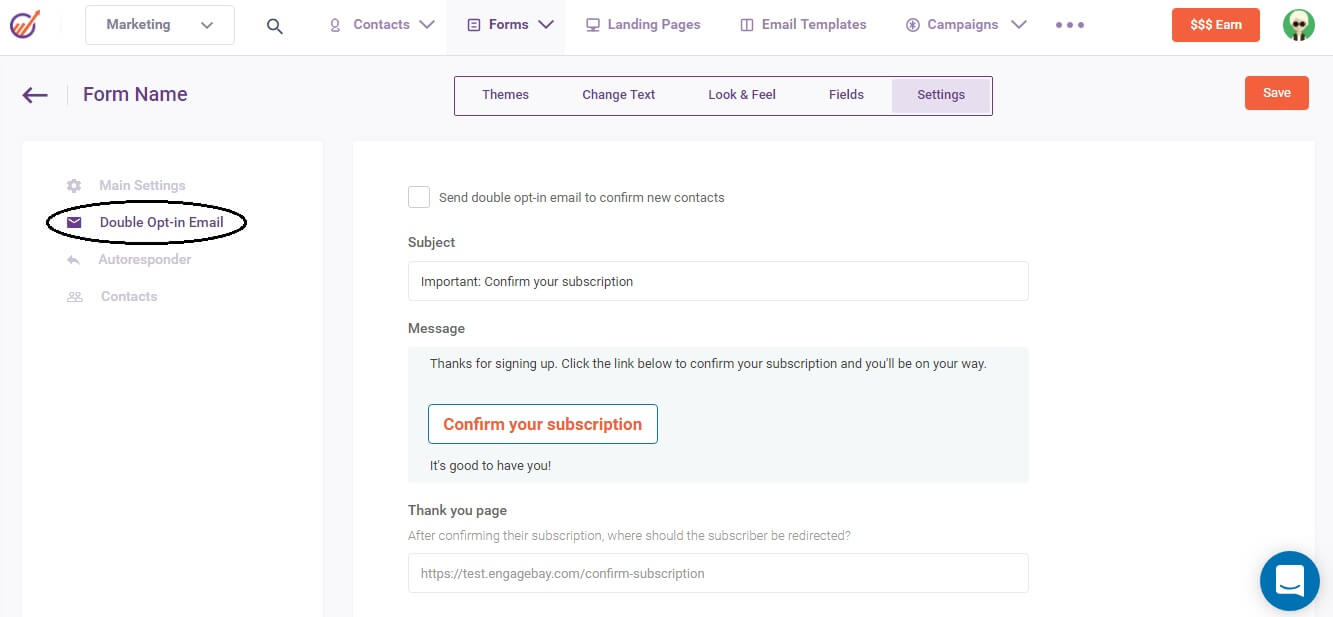Click the Subject text field

coord(717,281)
